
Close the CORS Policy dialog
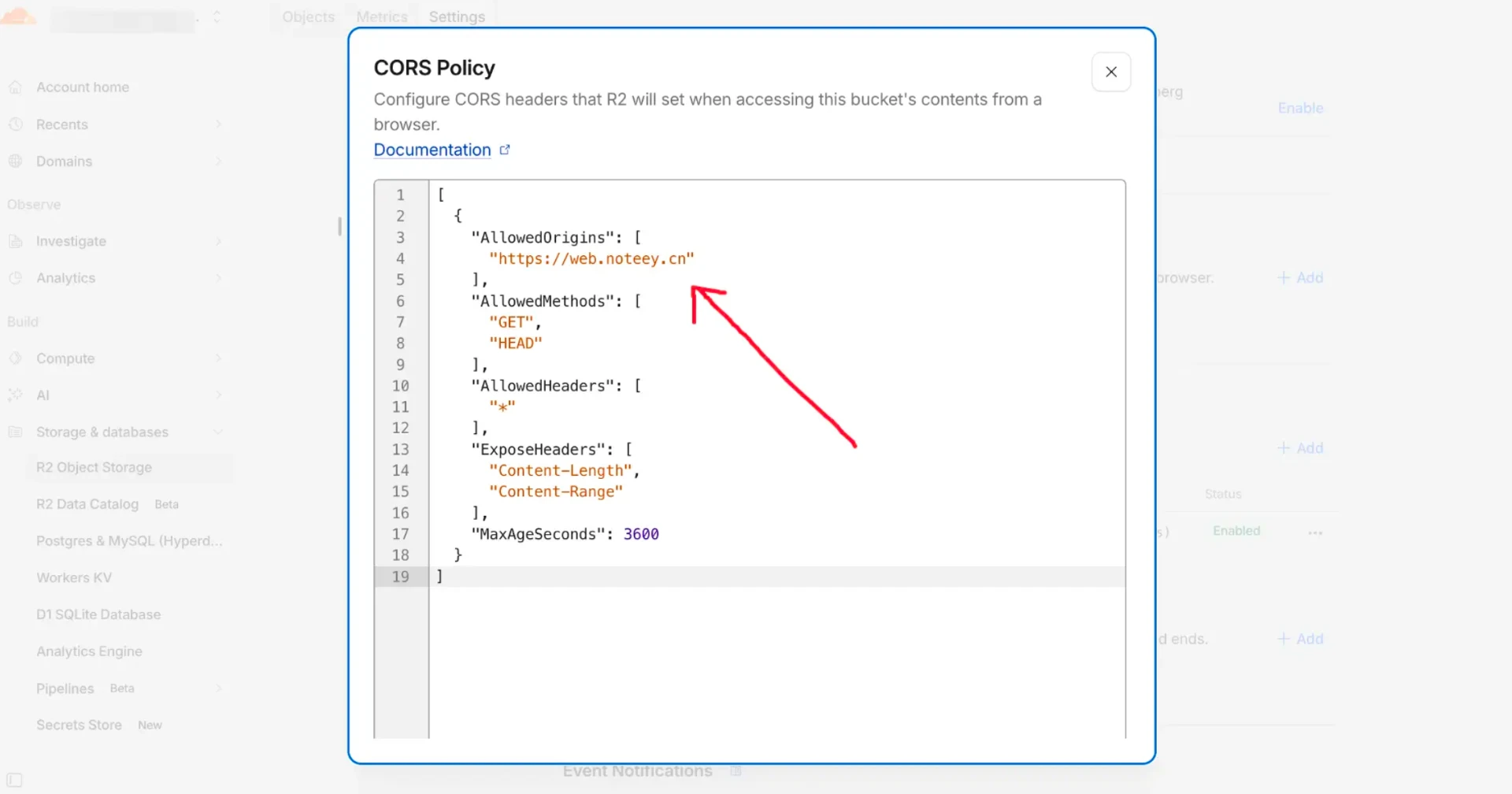tap(1111, 72)
